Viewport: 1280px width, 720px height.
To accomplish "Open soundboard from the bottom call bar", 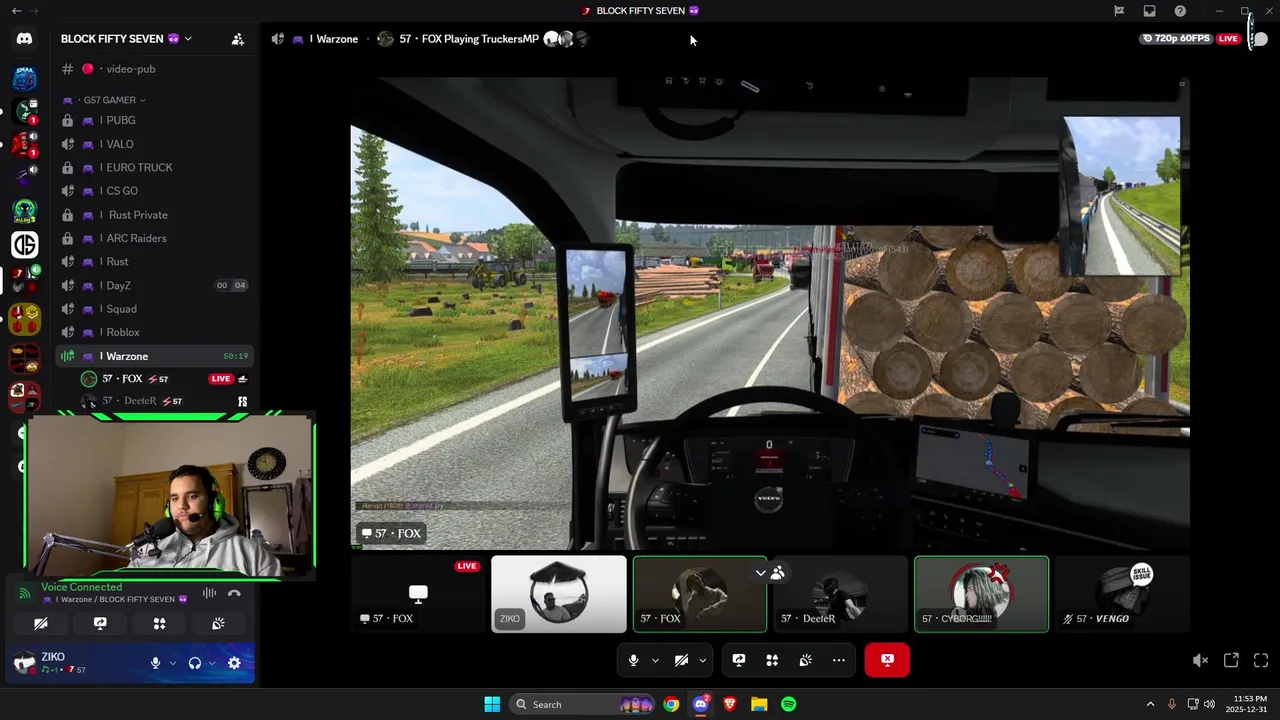I will 805,660.
